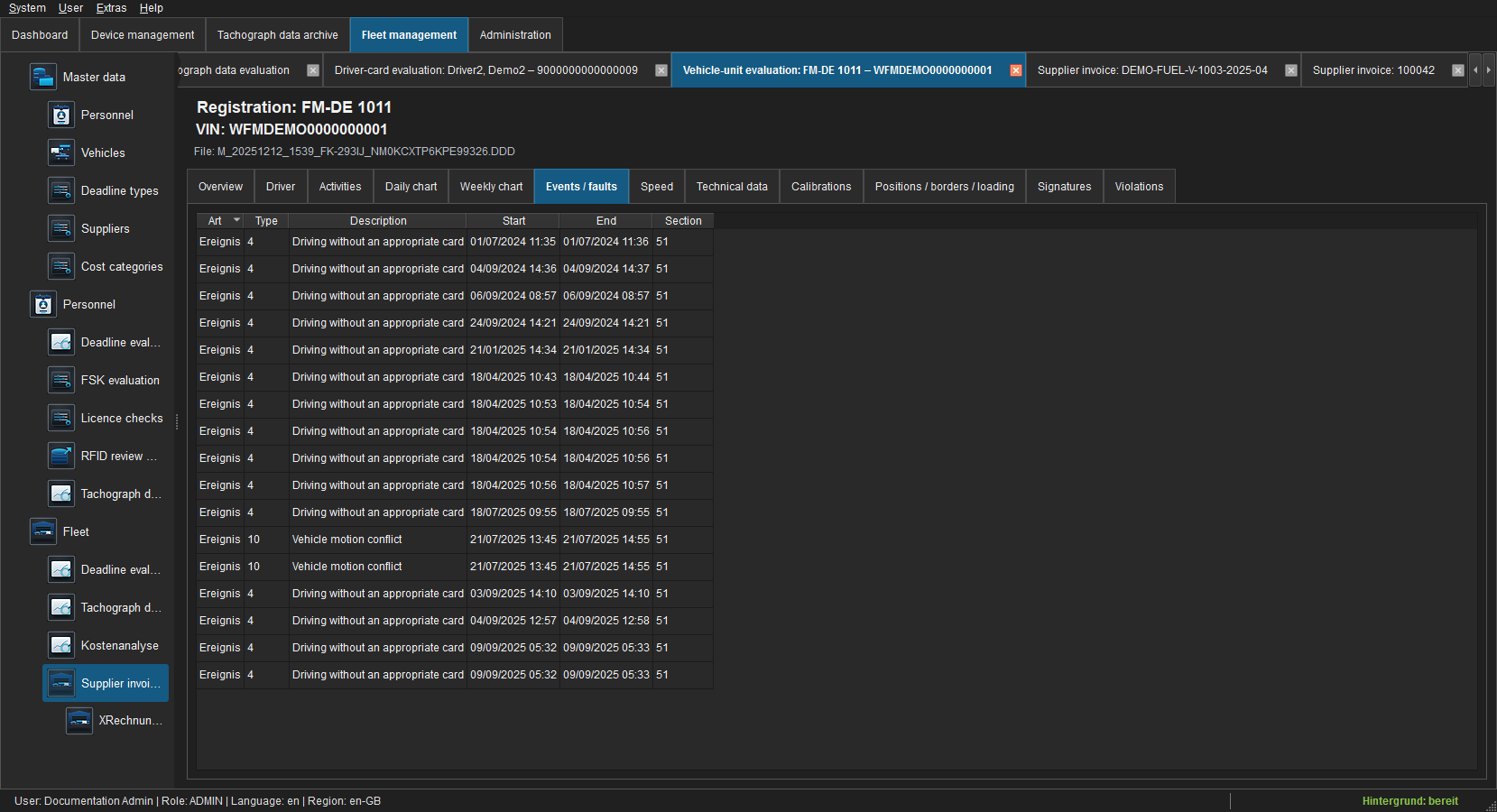Select event row ending 04/09/2025 12:58

455,621
